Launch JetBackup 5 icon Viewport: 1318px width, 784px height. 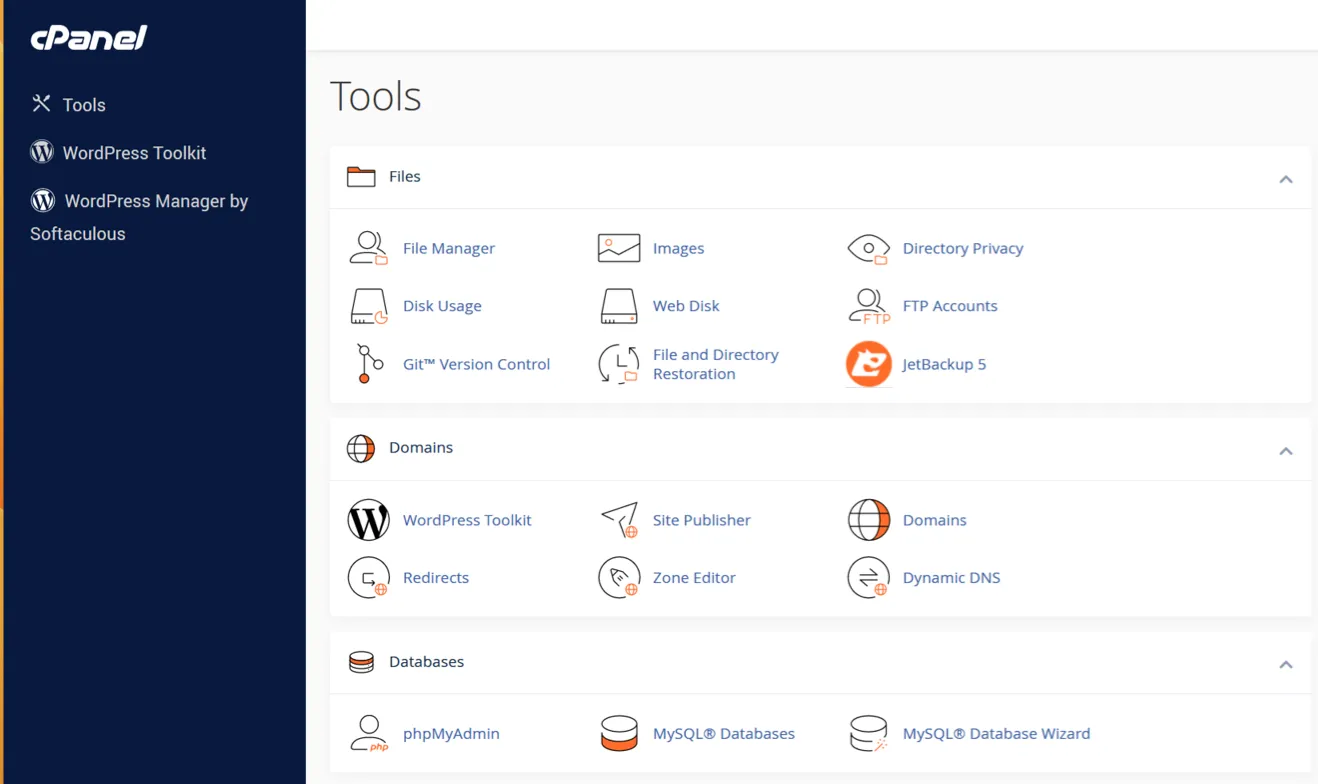point(868,364)
